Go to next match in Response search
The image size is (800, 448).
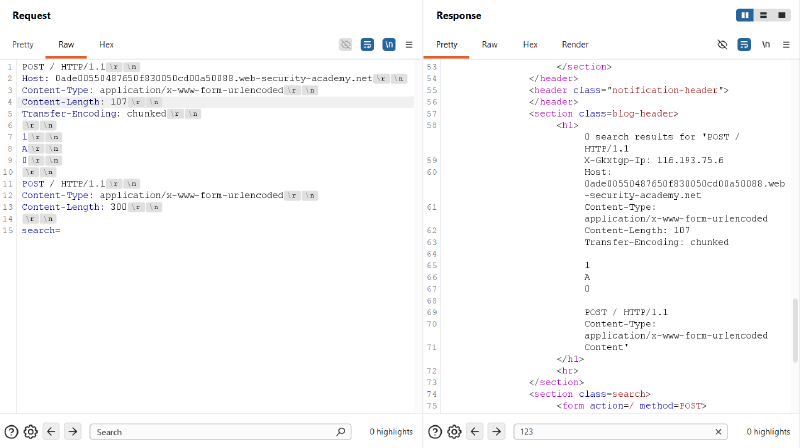[x=496, y=432]
